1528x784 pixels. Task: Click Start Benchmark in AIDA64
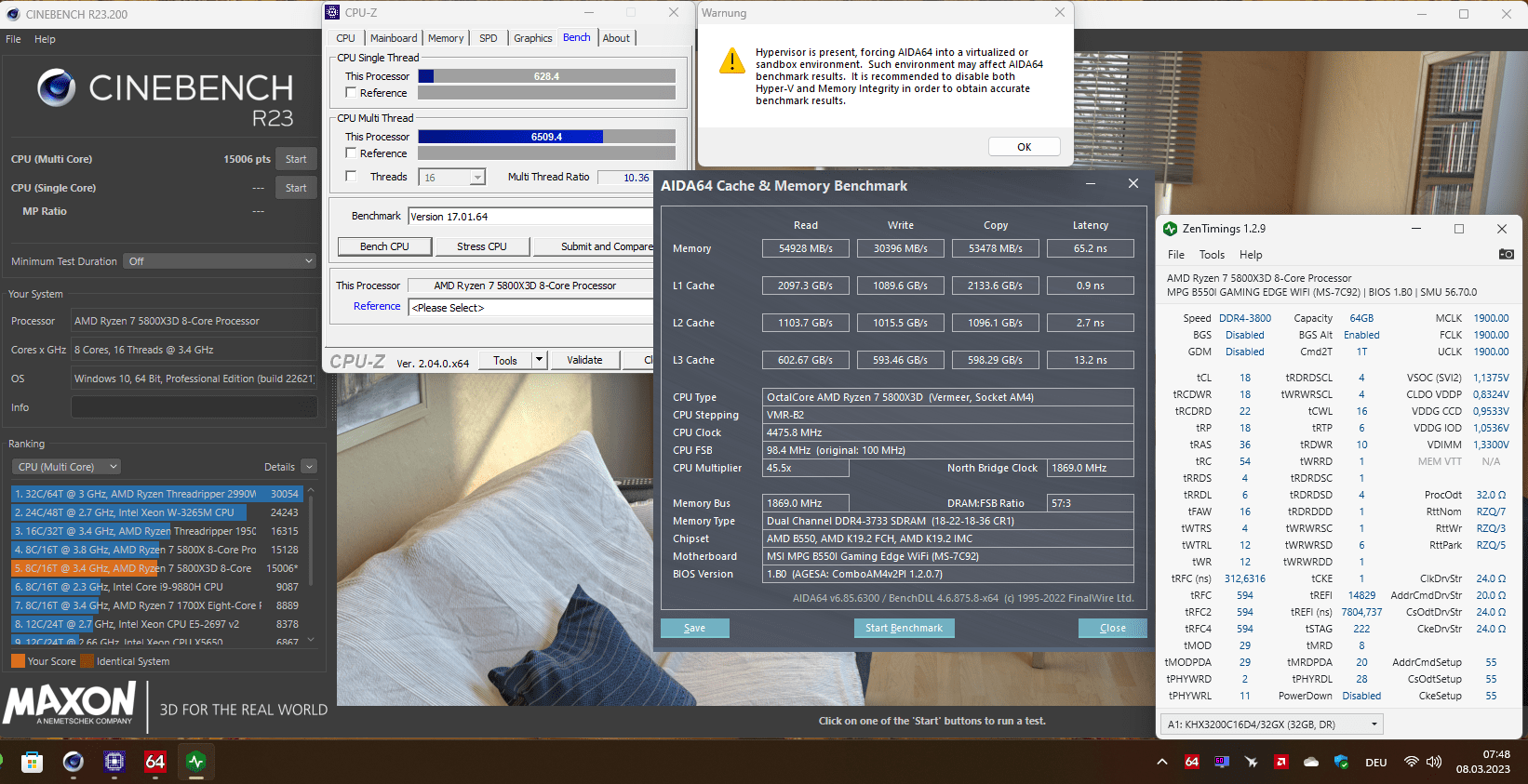(x=904, y=628)
